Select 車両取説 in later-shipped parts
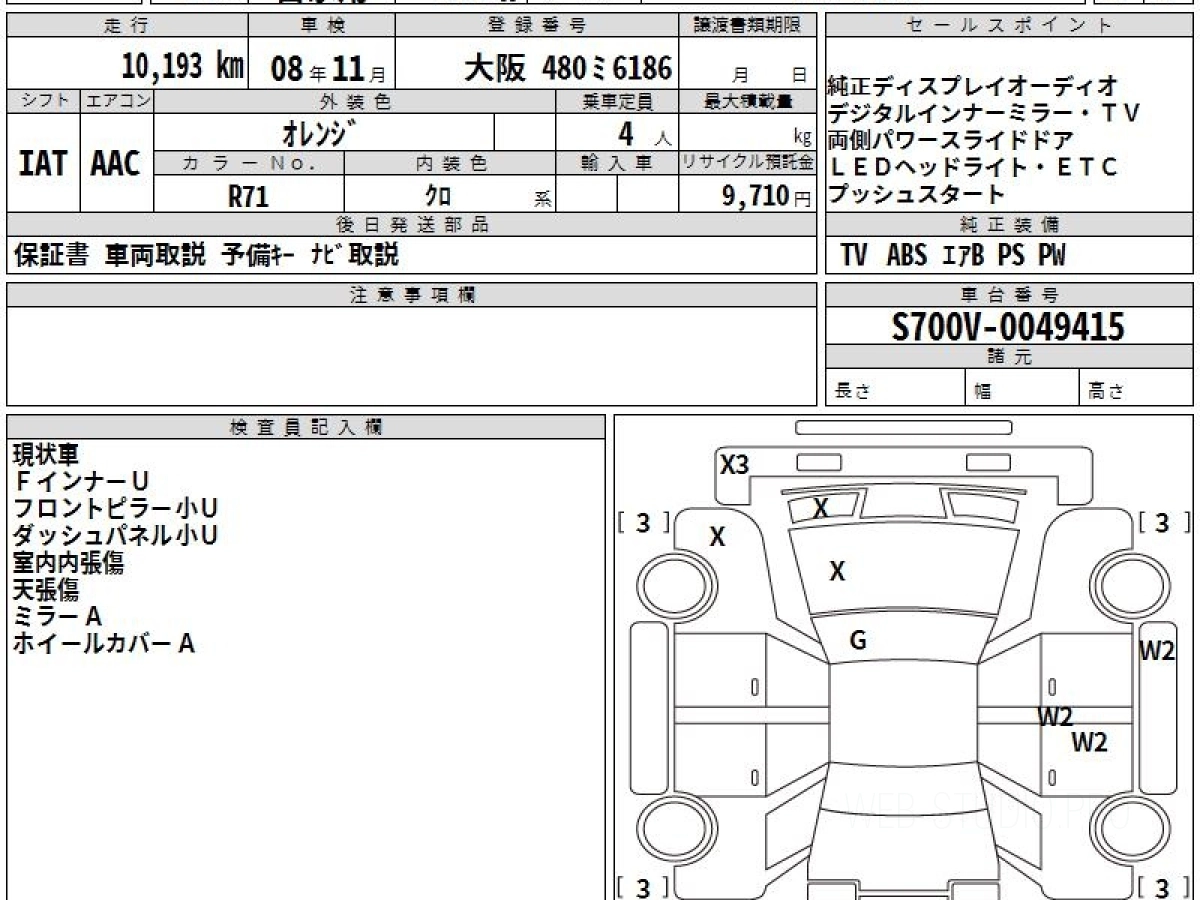 coord(155,255)
